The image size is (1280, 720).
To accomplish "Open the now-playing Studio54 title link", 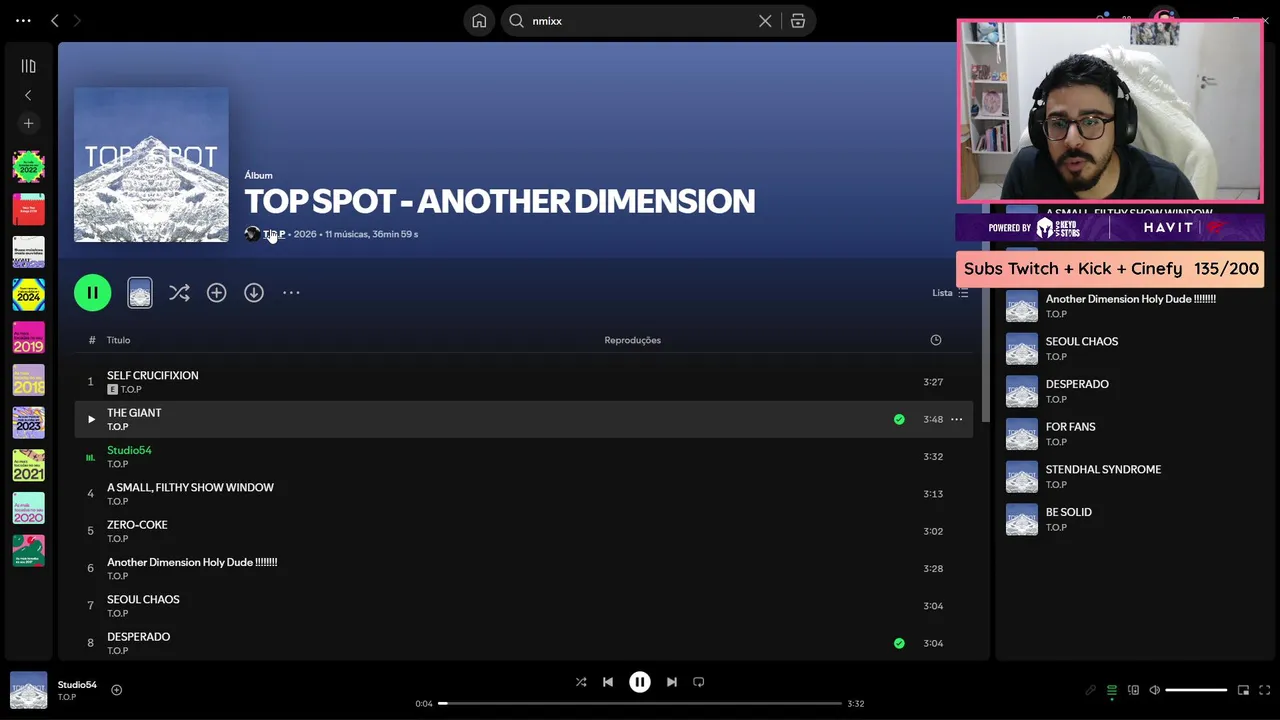I will [77, 685].
